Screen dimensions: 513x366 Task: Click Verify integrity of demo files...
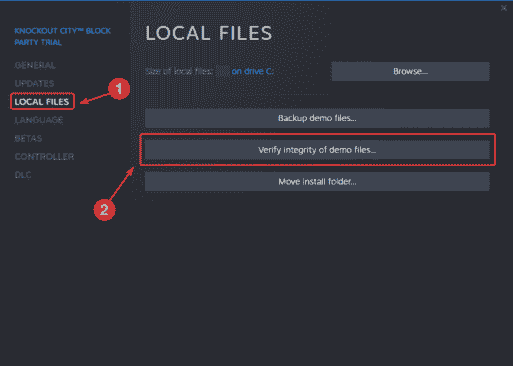(317, 150)
